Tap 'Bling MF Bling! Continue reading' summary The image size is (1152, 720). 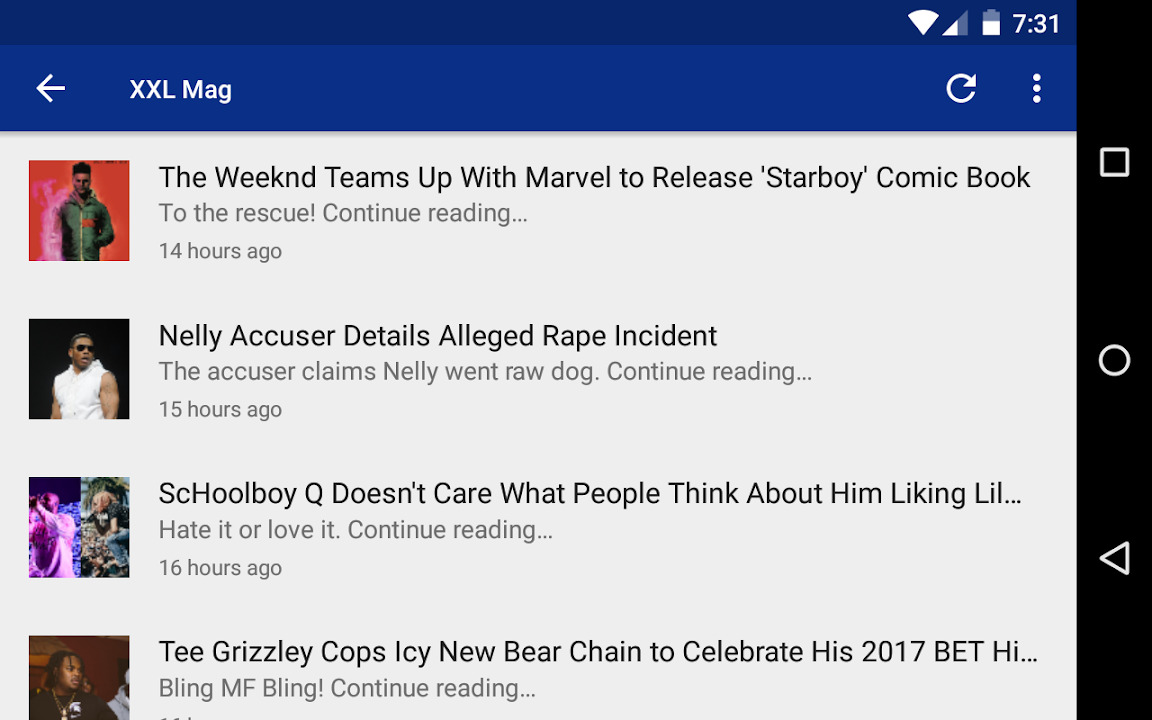(347, 688)
